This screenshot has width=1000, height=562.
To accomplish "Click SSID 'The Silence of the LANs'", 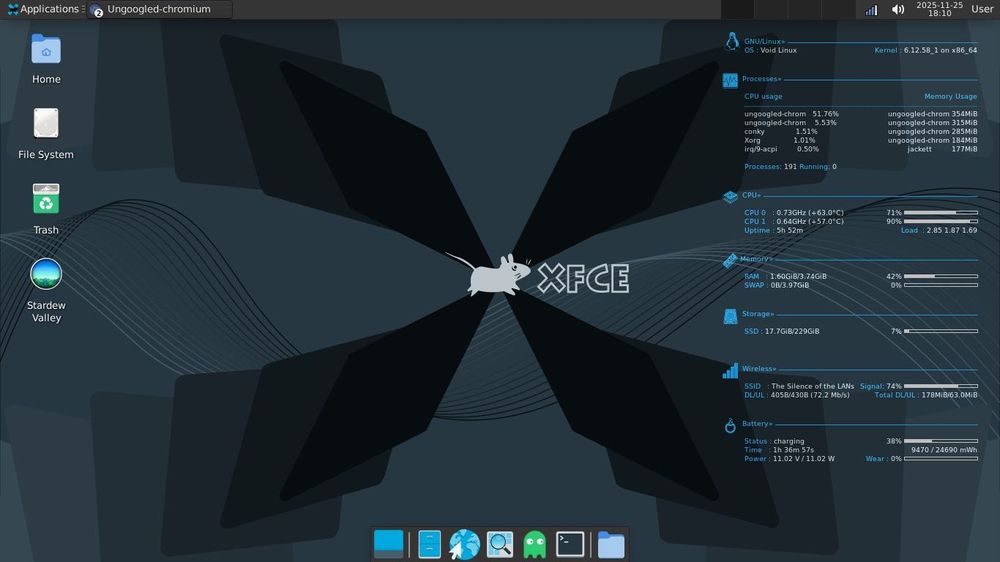I will coord(812,386).
